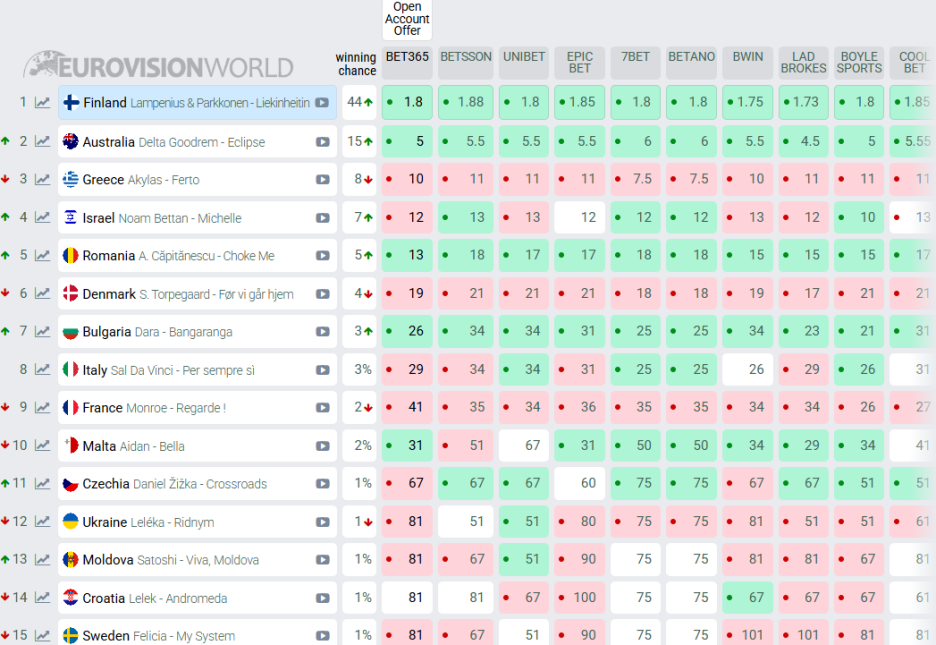Screen dimensions: 936x645
Task: Play the video for Bulgaria's Bangaranga
Action: click(x=322, y=332)
